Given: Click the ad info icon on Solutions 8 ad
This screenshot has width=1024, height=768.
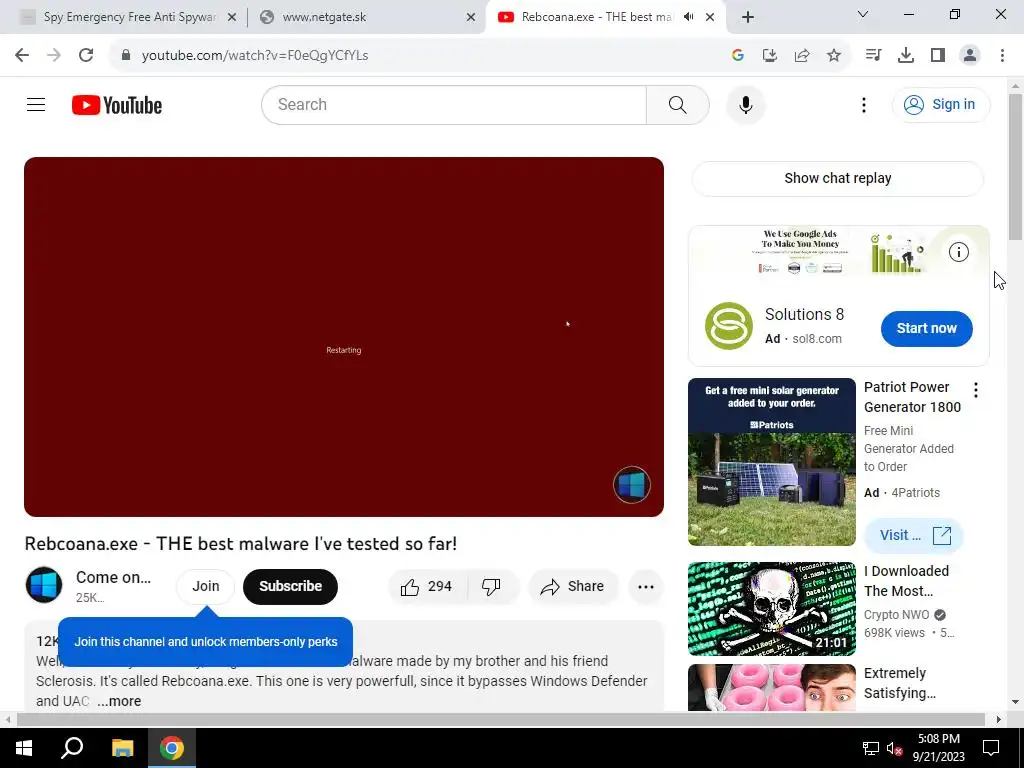Looking at the screenshot, I should point(959,252).
